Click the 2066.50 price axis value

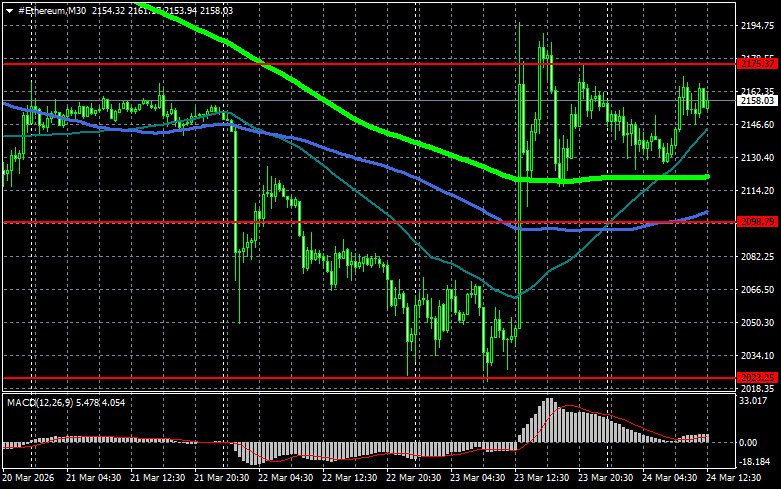(x=757, y=289)
